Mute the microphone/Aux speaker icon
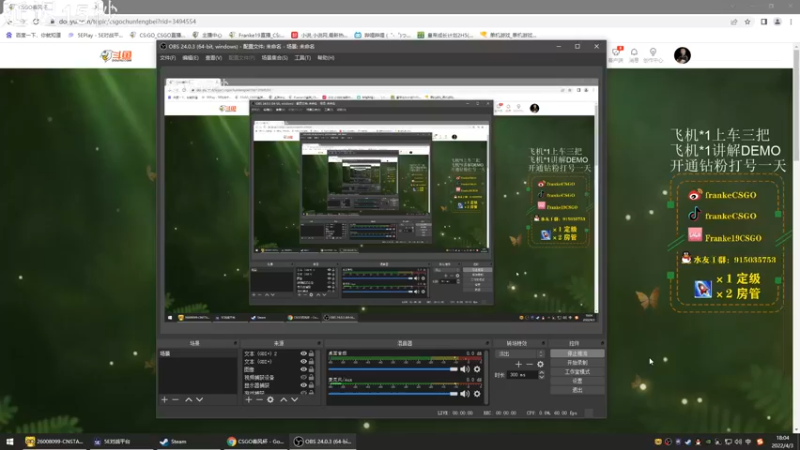 (x=465, y=393)
